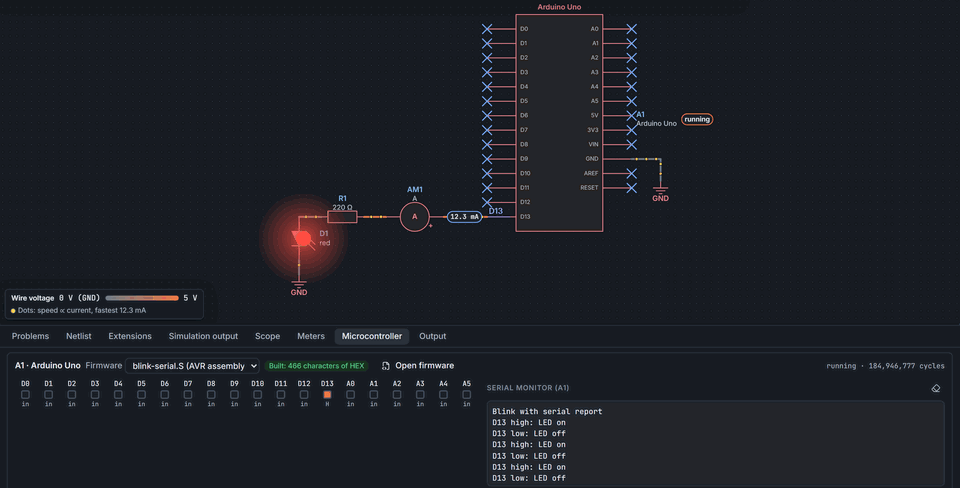Switch to the Netlist tab

point(78,336)
